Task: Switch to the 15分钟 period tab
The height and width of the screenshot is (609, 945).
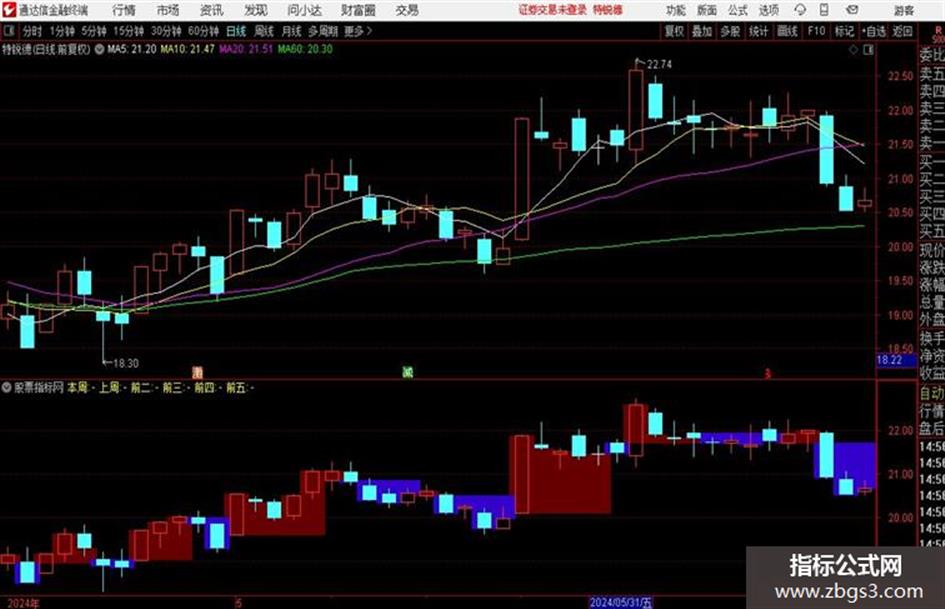Action: click(128, 31)
